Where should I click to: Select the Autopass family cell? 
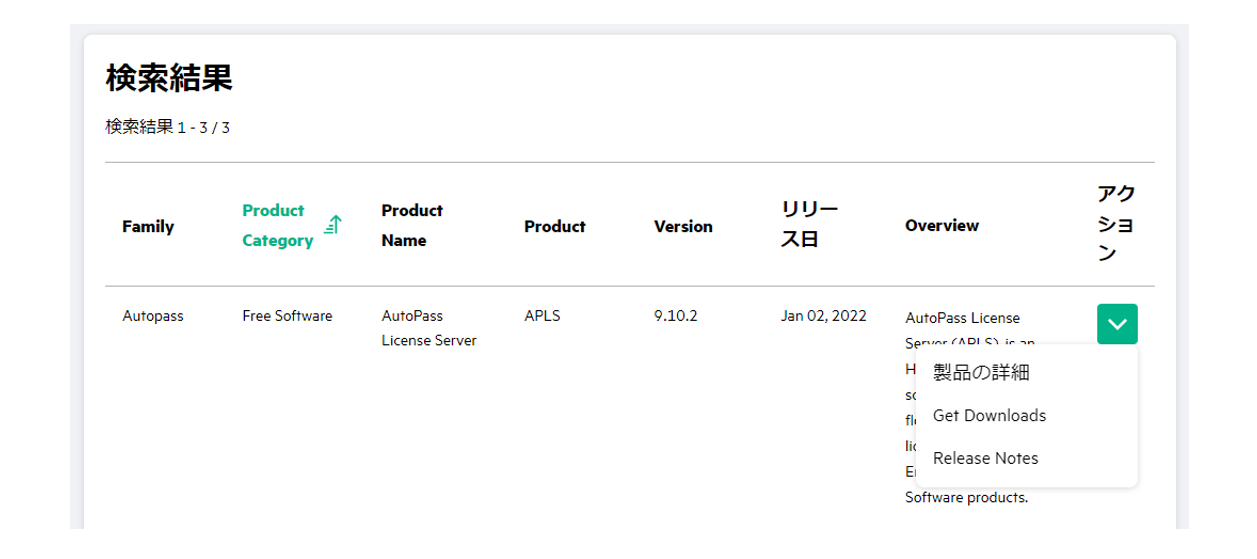pyautogui.click(x=153, y=316)
